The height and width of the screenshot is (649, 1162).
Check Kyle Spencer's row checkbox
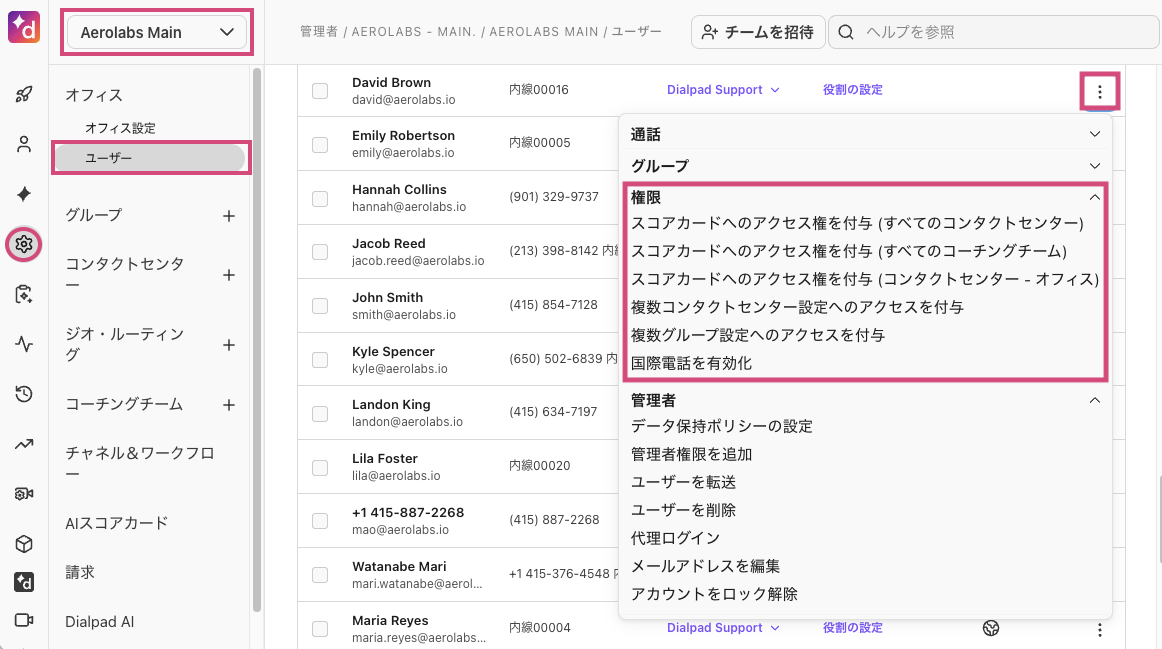[x=320, y=359]
